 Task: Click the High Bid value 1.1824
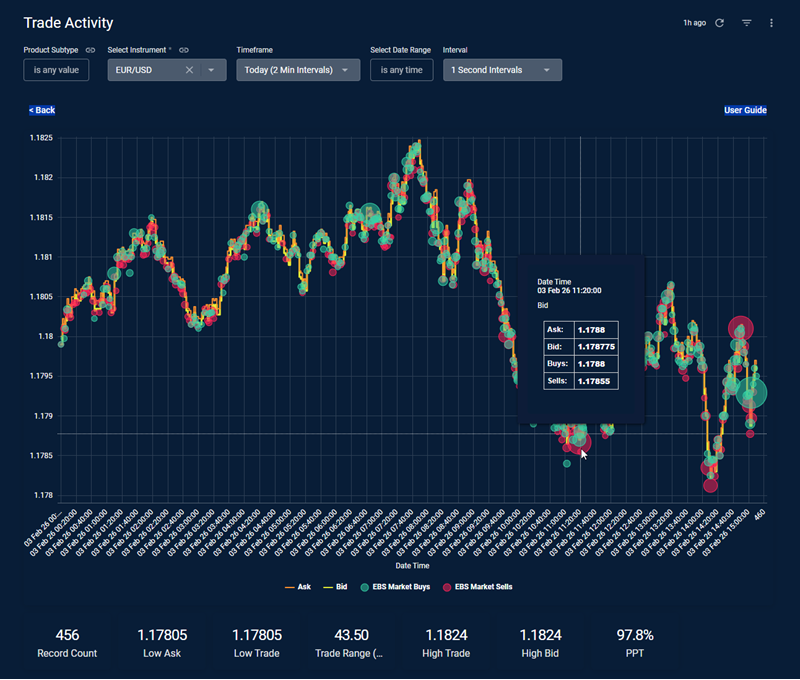coord(540,635)
